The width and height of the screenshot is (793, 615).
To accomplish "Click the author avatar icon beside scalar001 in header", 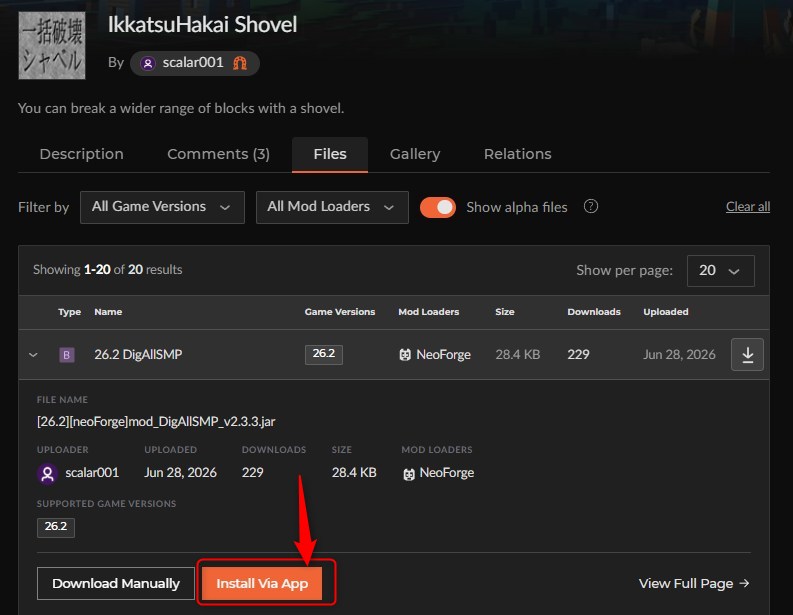I will (x=148, y=63).
